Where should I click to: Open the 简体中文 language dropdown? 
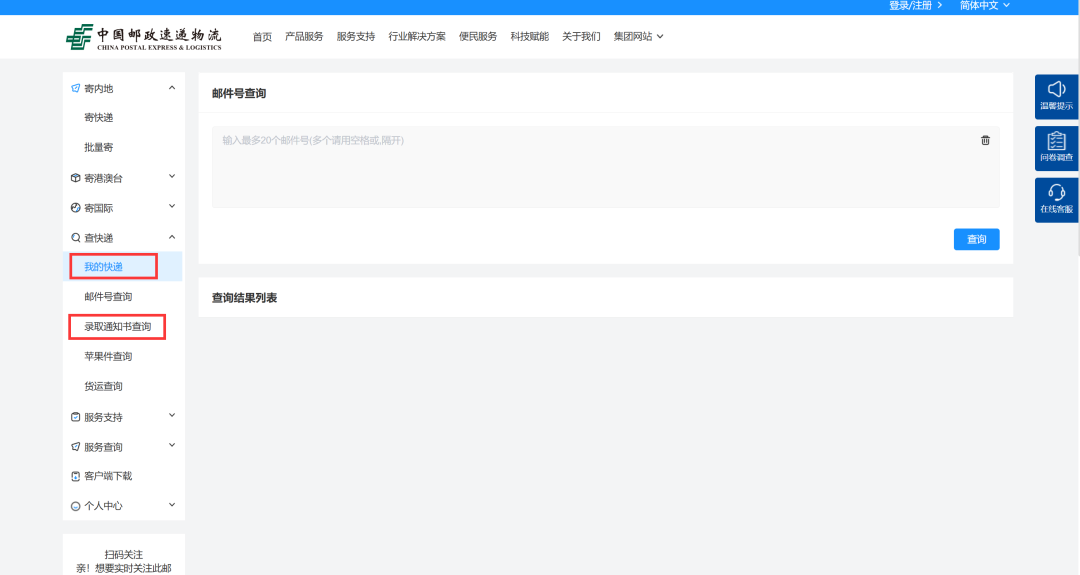point(985,6)
